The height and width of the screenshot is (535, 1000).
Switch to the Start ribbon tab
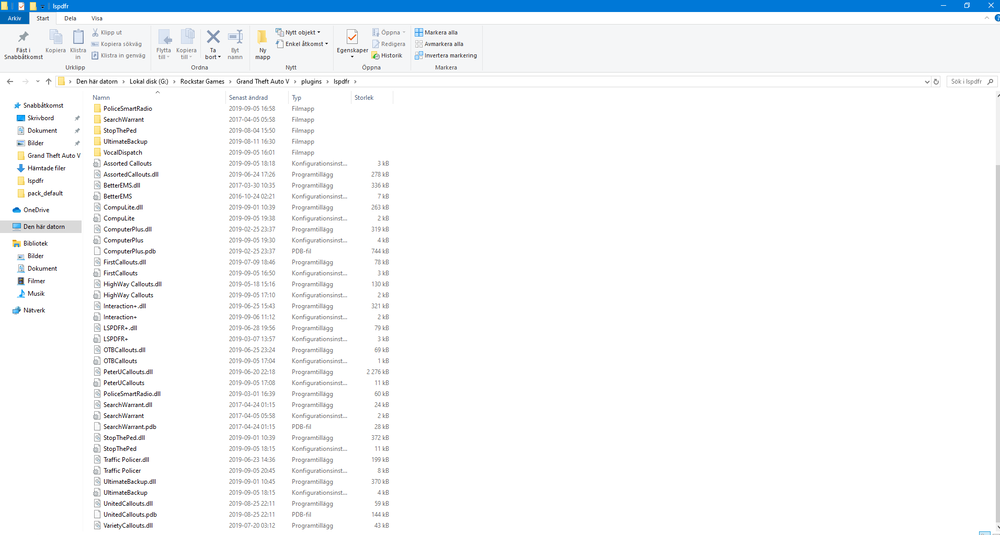[43, 18]
